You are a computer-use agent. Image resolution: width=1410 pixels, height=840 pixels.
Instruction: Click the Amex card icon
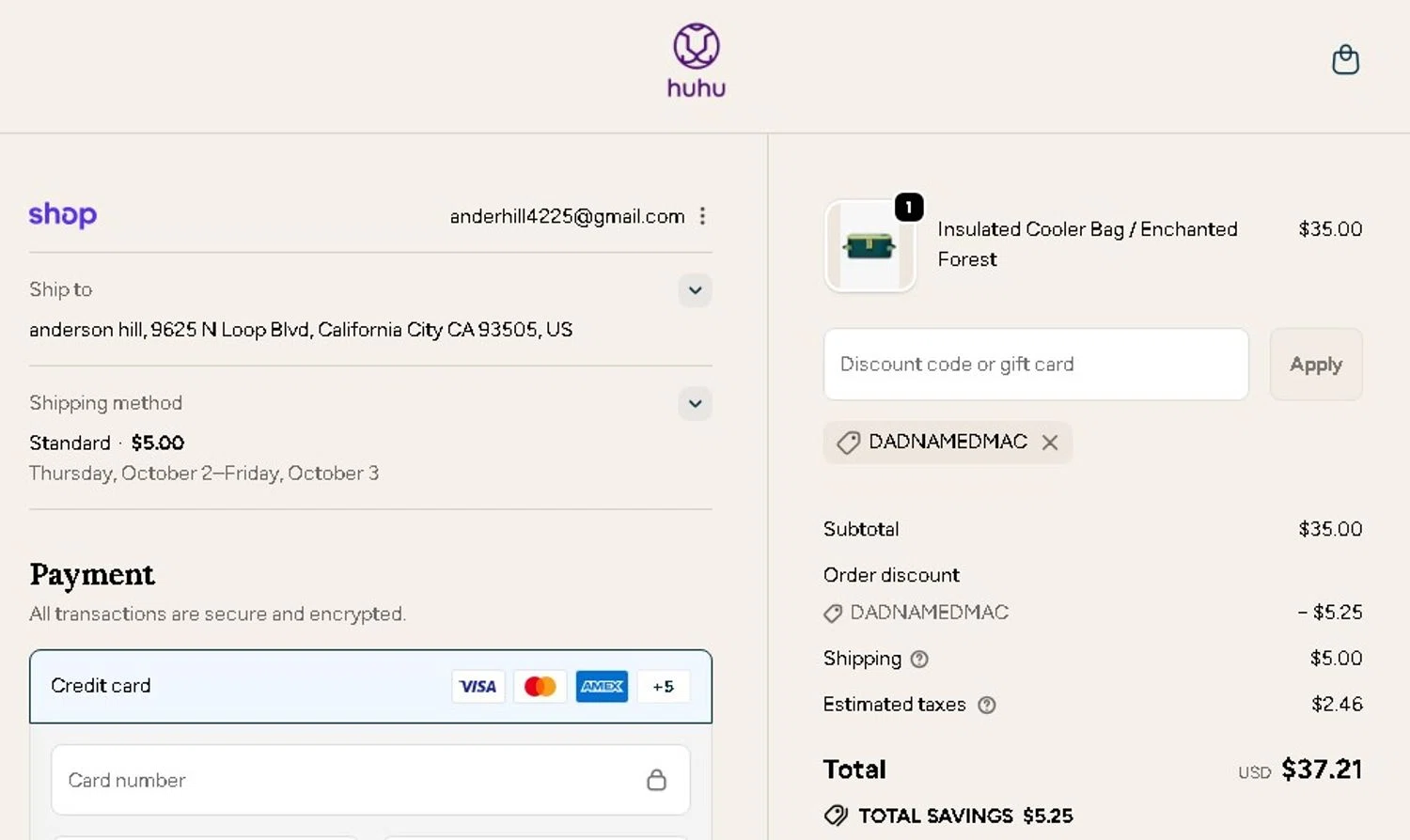(x=602, y=687)
